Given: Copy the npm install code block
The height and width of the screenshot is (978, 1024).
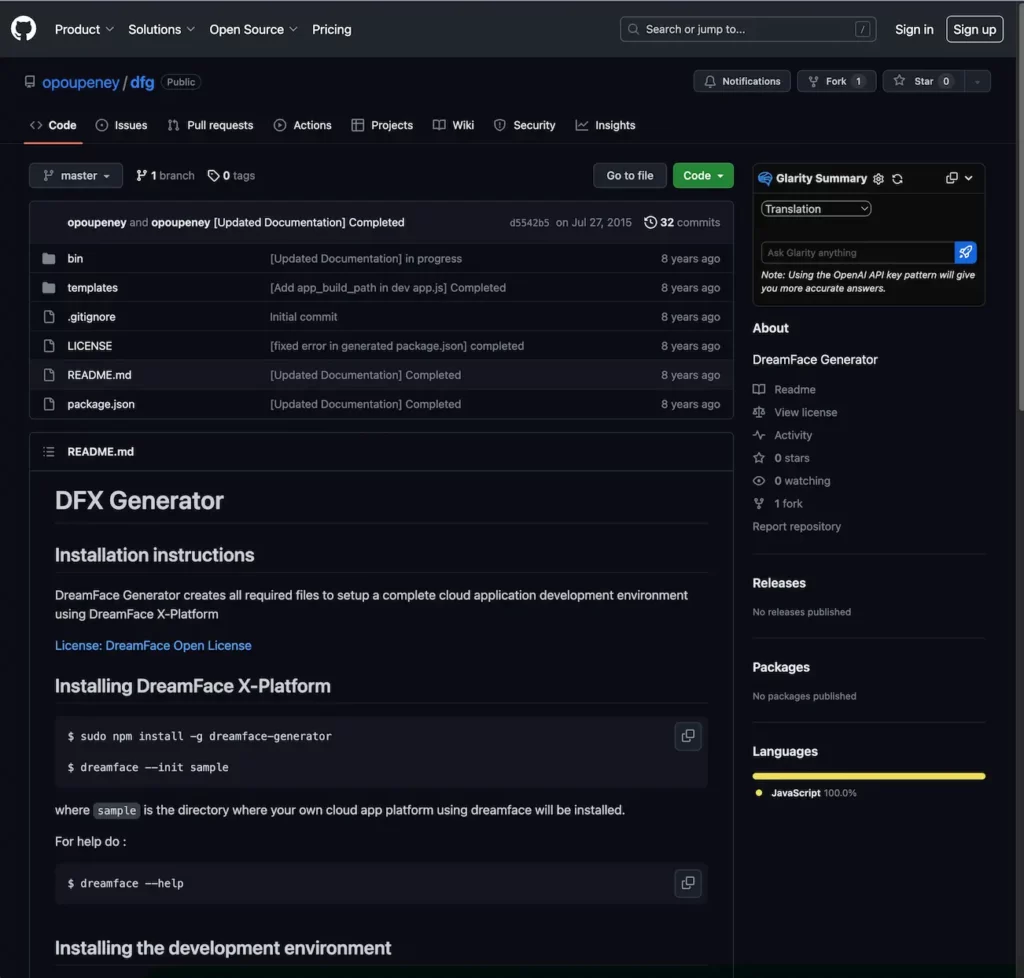Looking at the screenshot, I should 687,735.
